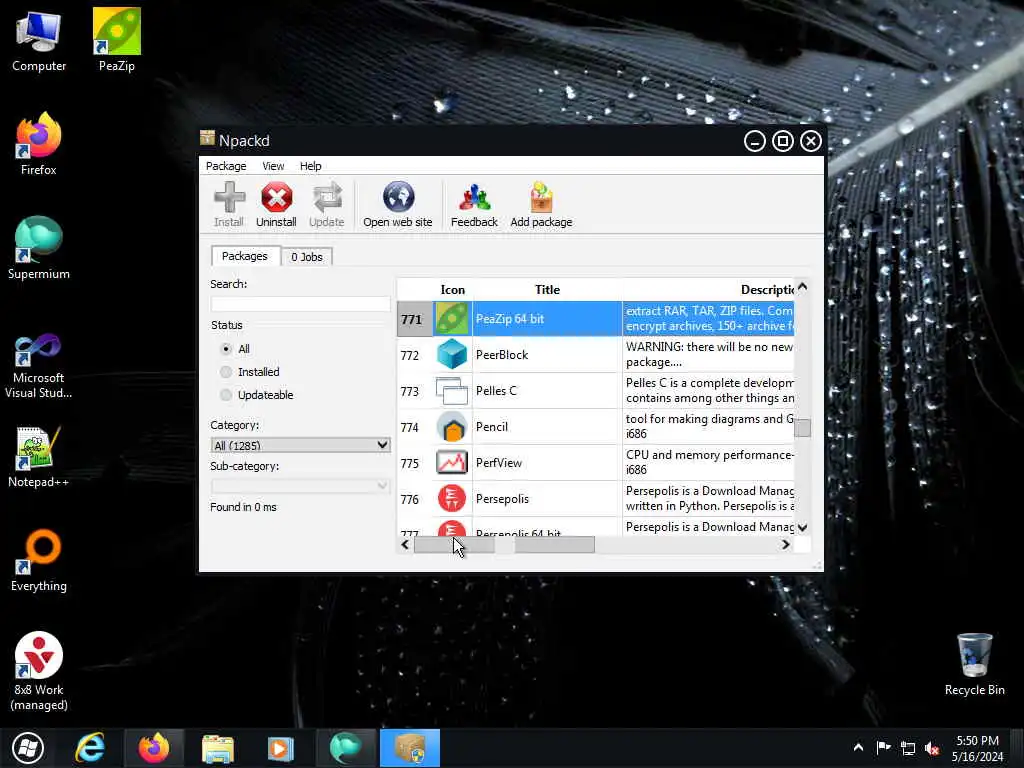
Task: Select the PeaZip 64 bit title cell
Action: click(x=547, y=319)
